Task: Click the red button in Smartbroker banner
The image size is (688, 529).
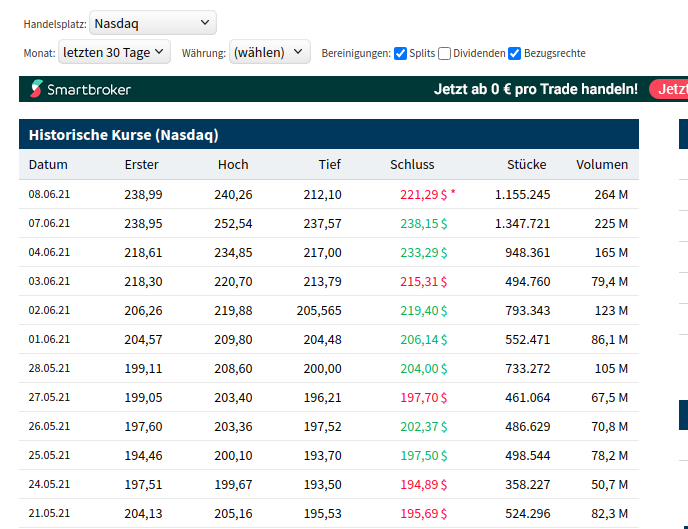Action: pos(669,90)
